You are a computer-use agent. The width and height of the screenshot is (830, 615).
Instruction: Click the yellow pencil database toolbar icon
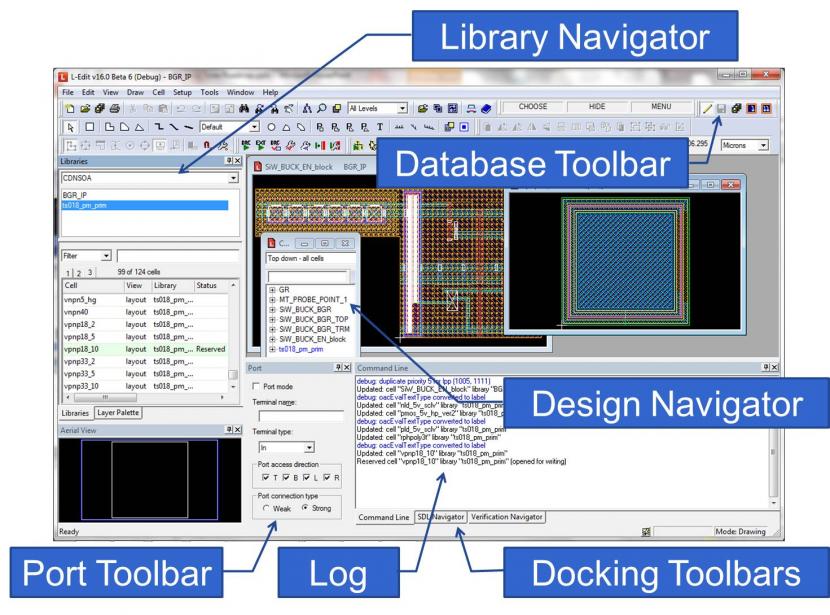(x=707, y=108)
